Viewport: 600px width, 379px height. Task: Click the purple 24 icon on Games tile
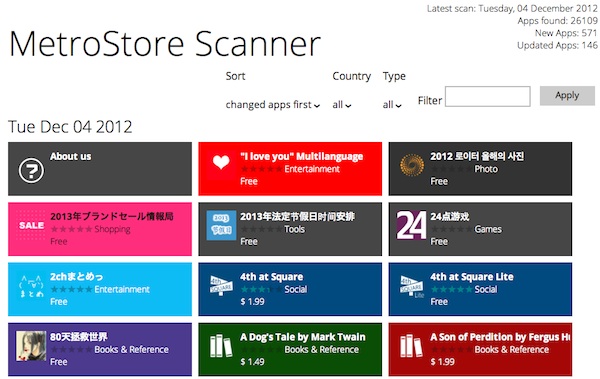[x=411, y=225]
